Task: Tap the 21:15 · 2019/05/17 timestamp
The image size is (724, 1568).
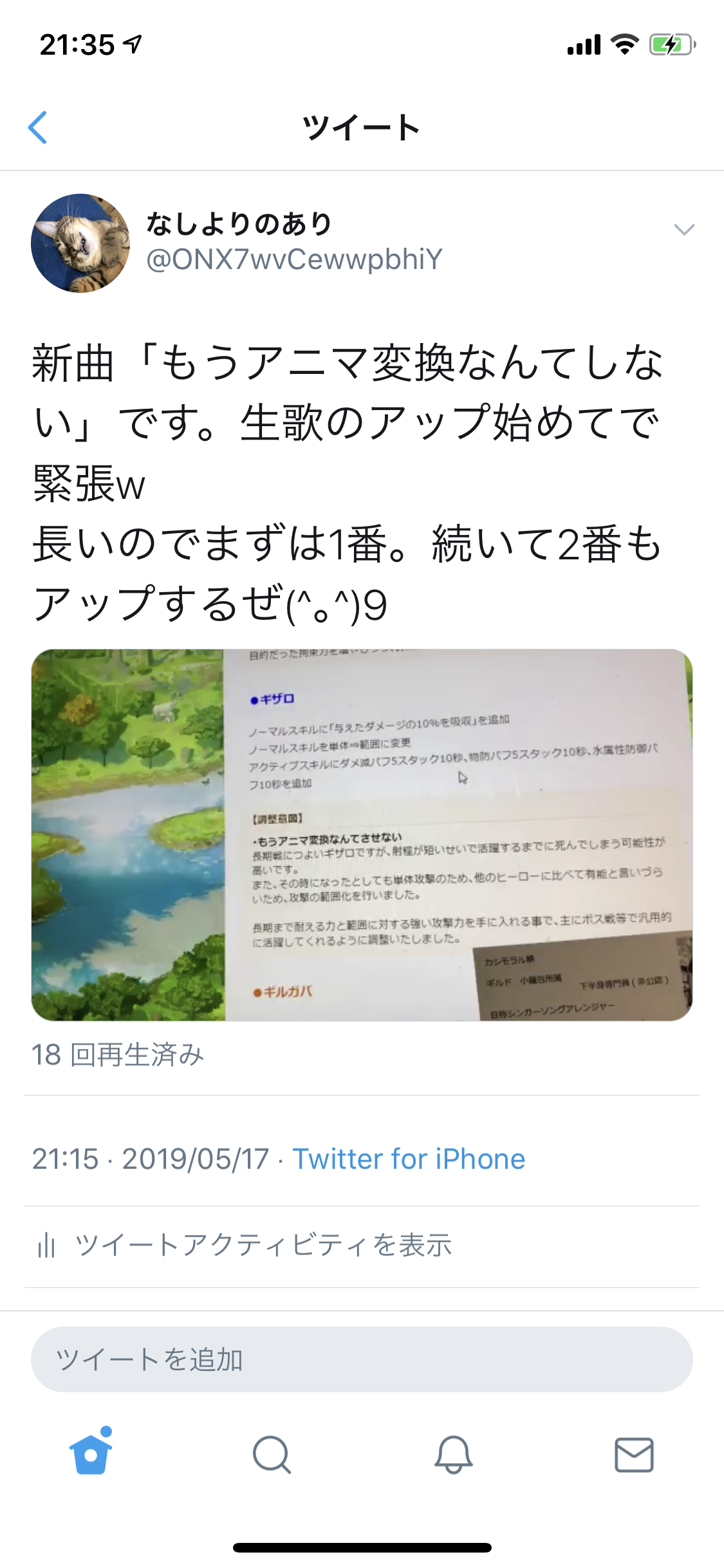Action: click(x=151, y=1159)
